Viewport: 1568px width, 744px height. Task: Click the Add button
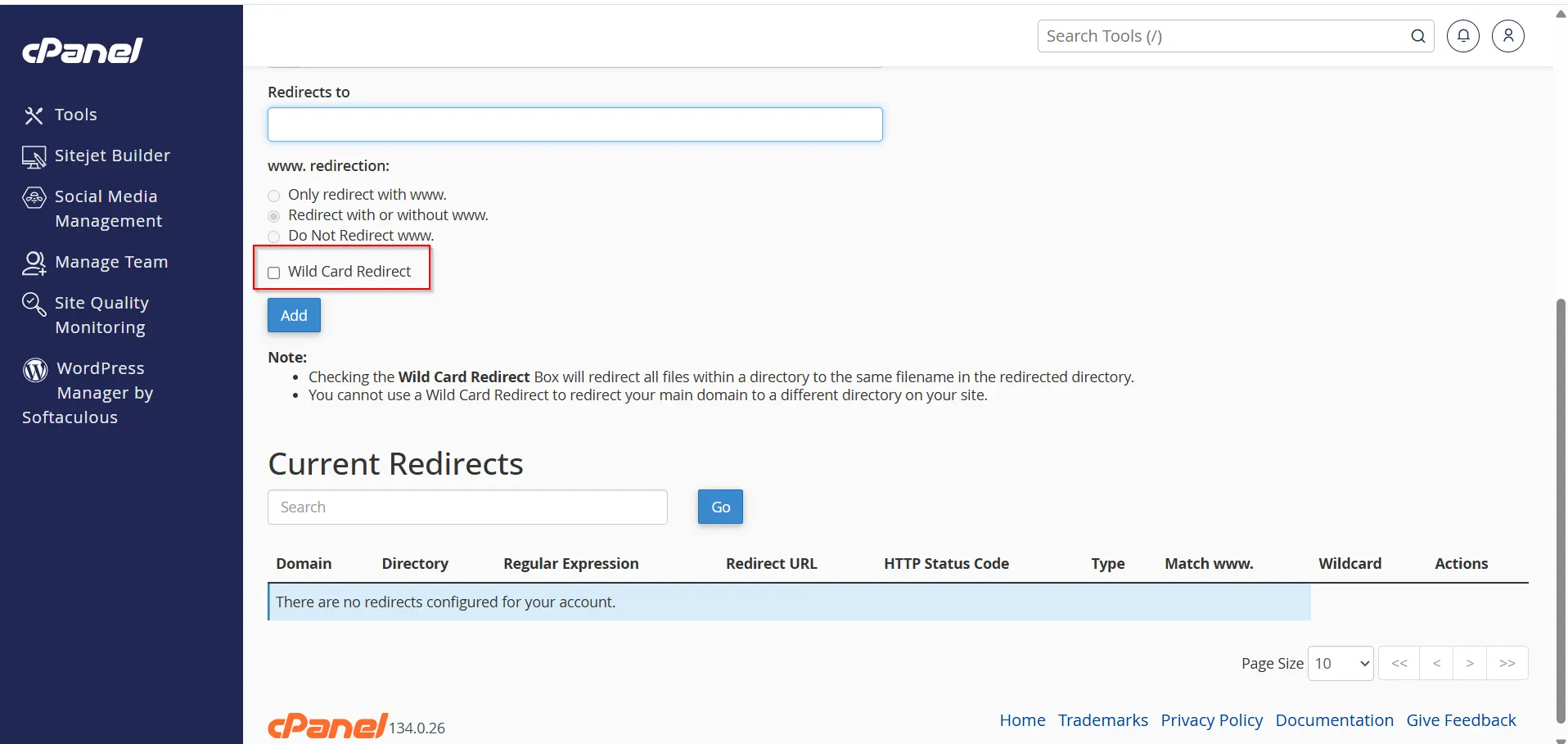294,315
